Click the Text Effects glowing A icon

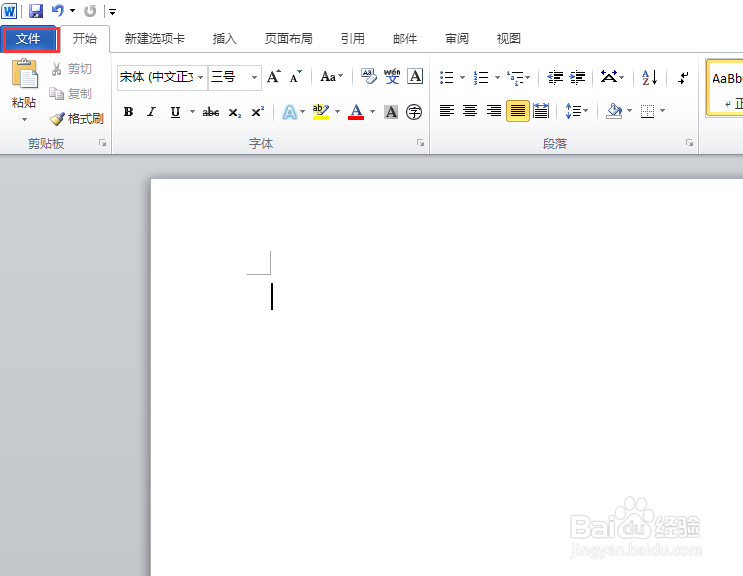[290, 112]
